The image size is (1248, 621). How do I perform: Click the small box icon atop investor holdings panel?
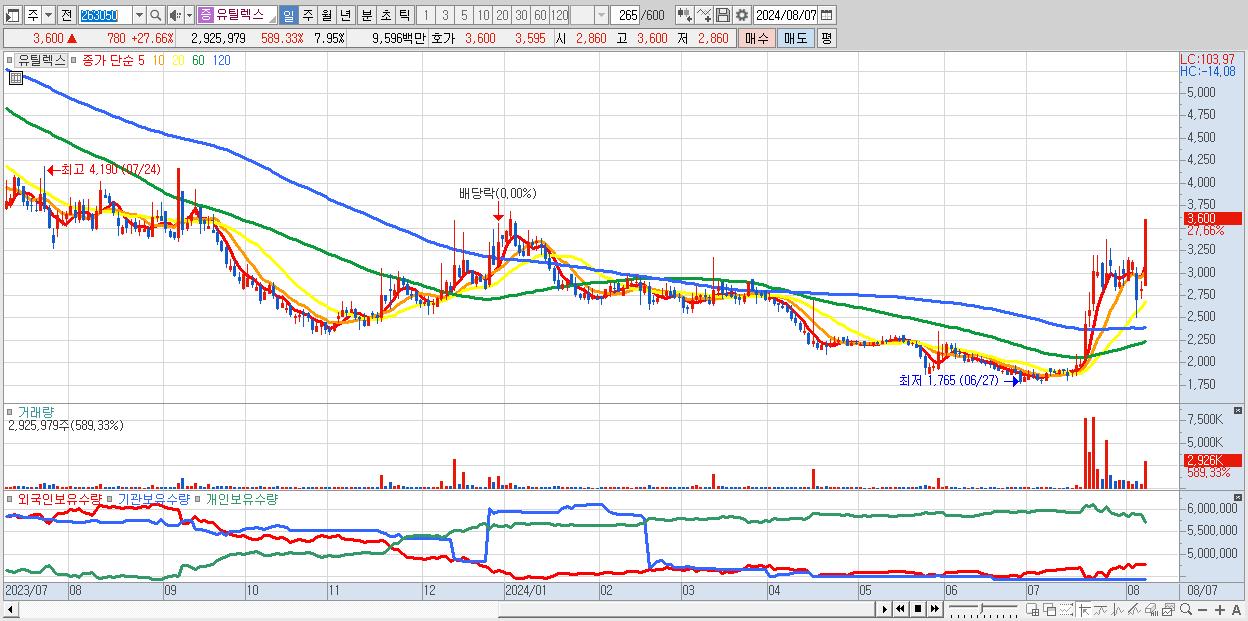(1239, 498)
